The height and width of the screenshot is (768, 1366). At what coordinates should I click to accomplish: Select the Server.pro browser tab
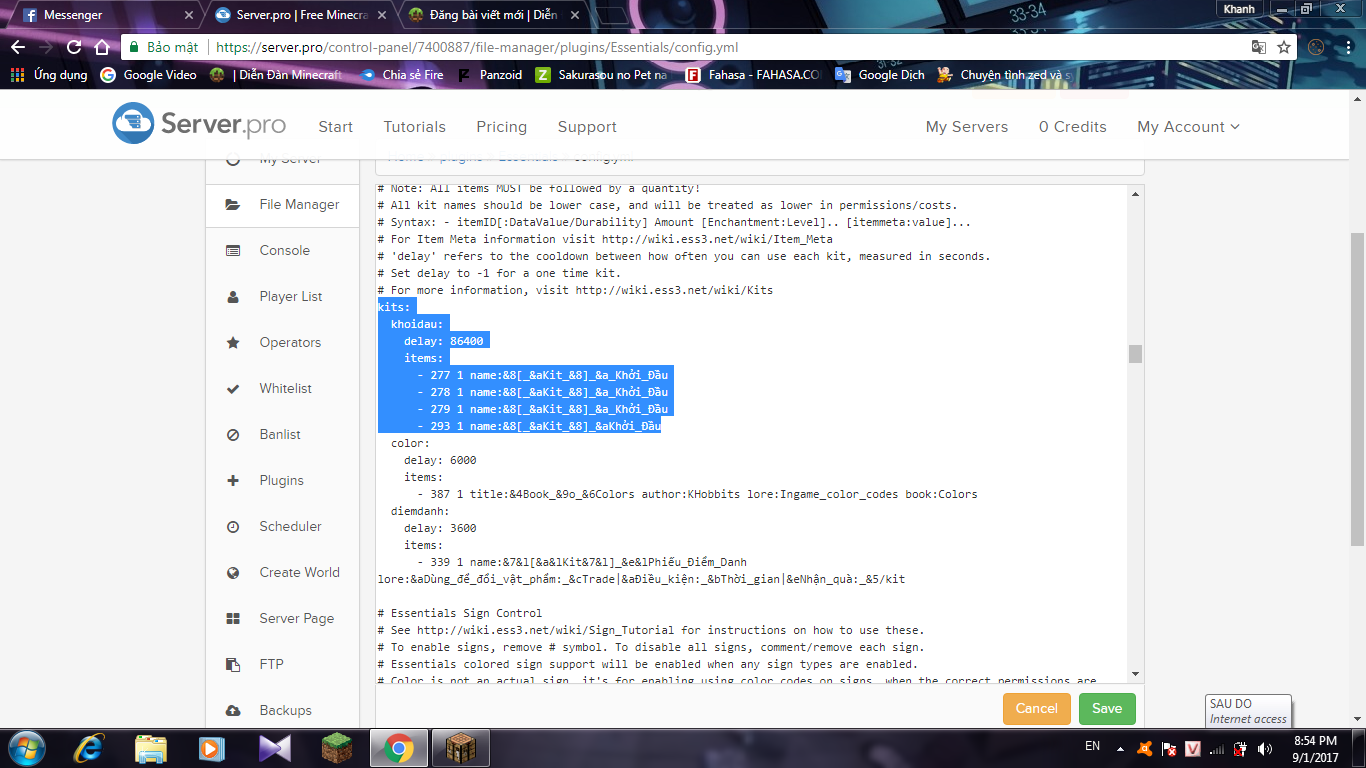300,15
